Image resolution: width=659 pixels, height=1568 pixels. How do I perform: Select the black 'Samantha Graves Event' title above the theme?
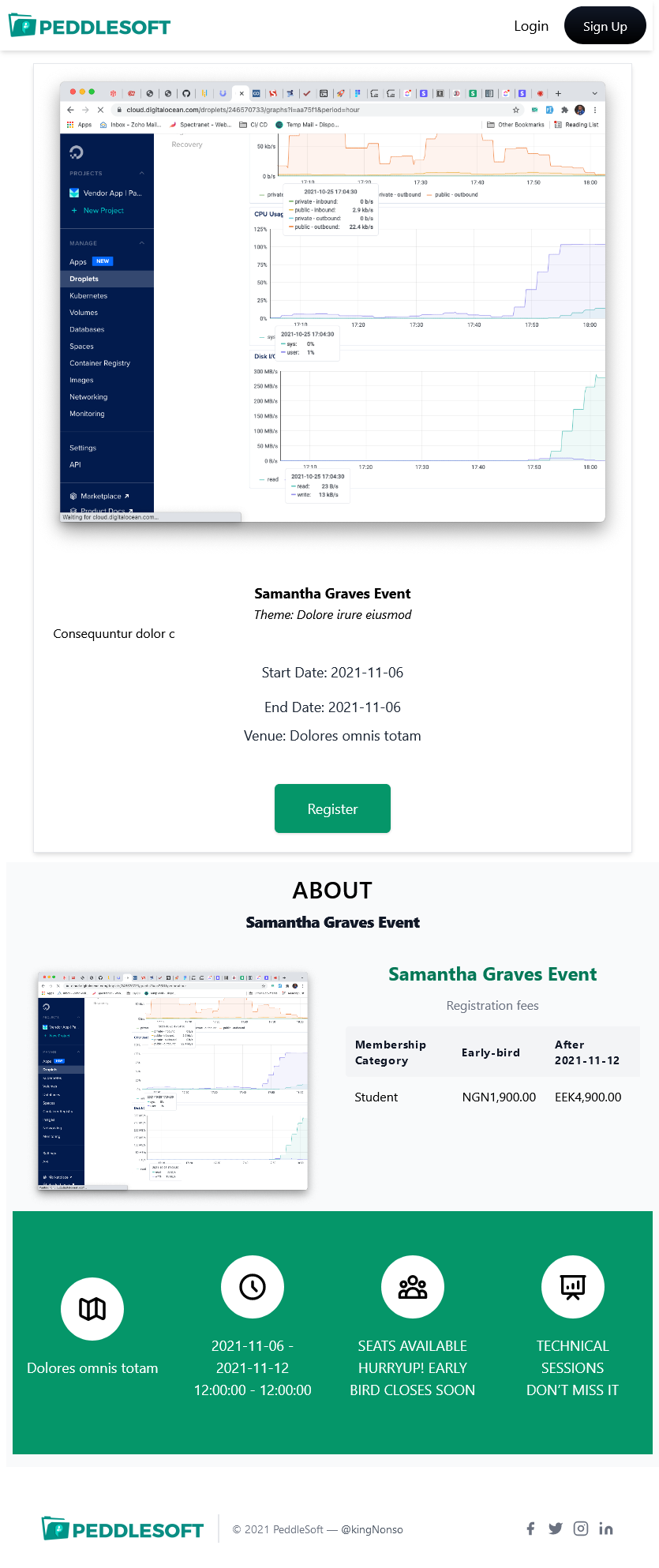[332, 594]
